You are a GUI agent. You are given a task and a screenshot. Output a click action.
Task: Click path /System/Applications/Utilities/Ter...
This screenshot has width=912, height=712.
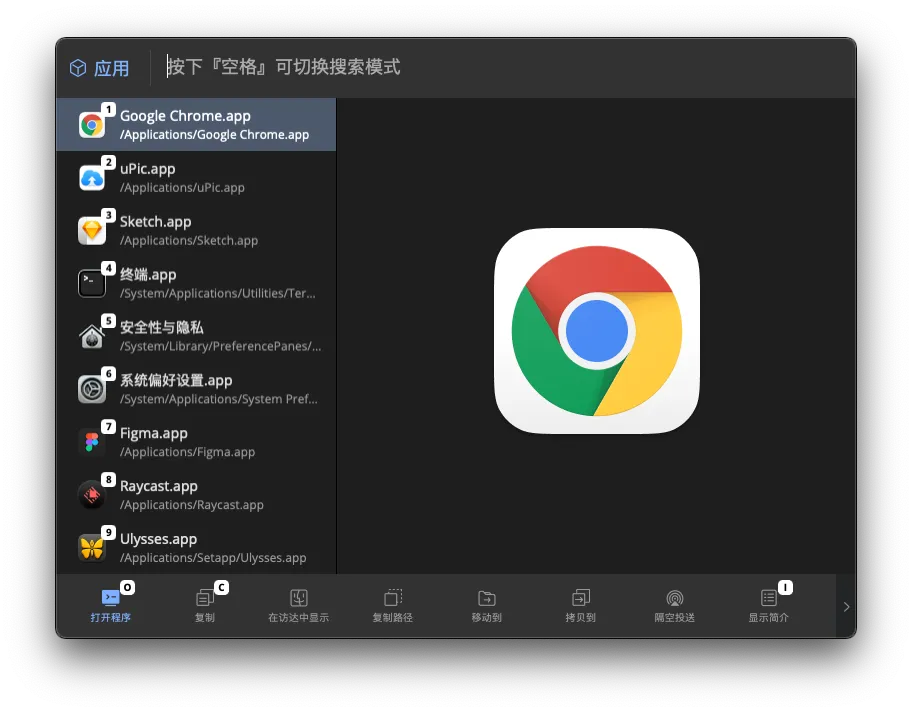tap(218, 293)
